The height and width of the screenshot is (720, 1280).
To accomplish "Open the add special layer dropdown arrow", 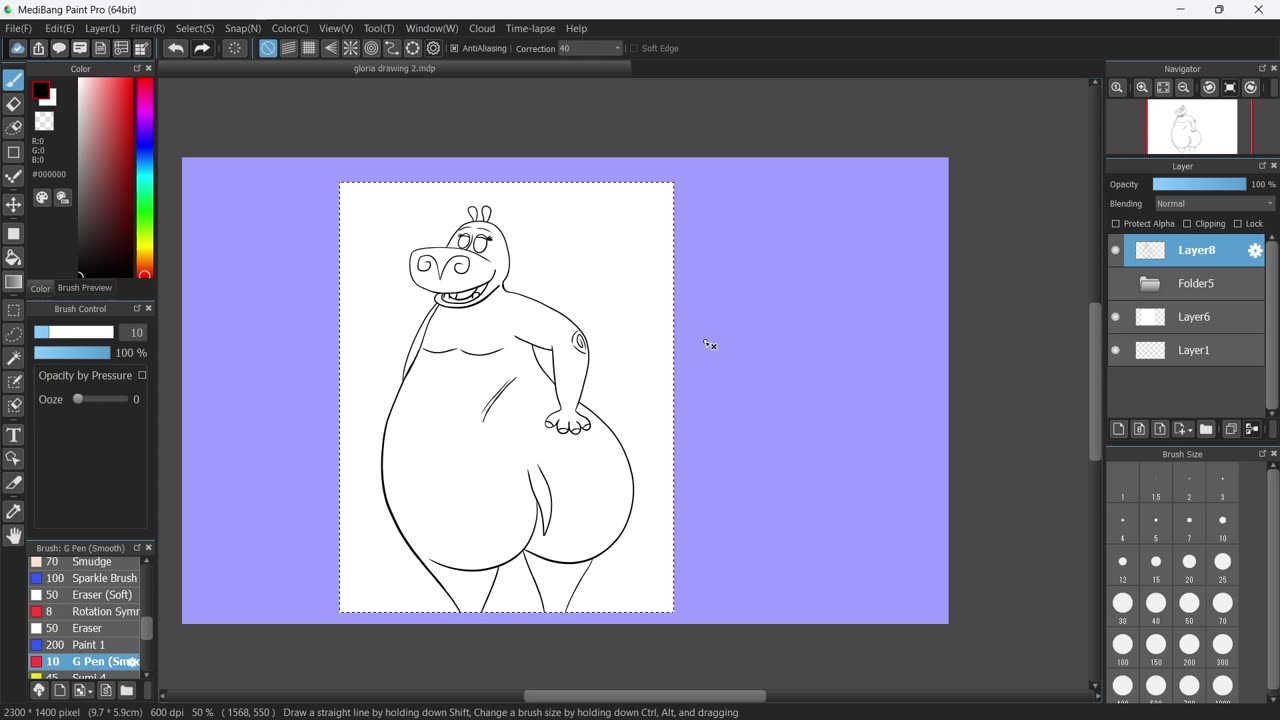I will pos(1190,430).
